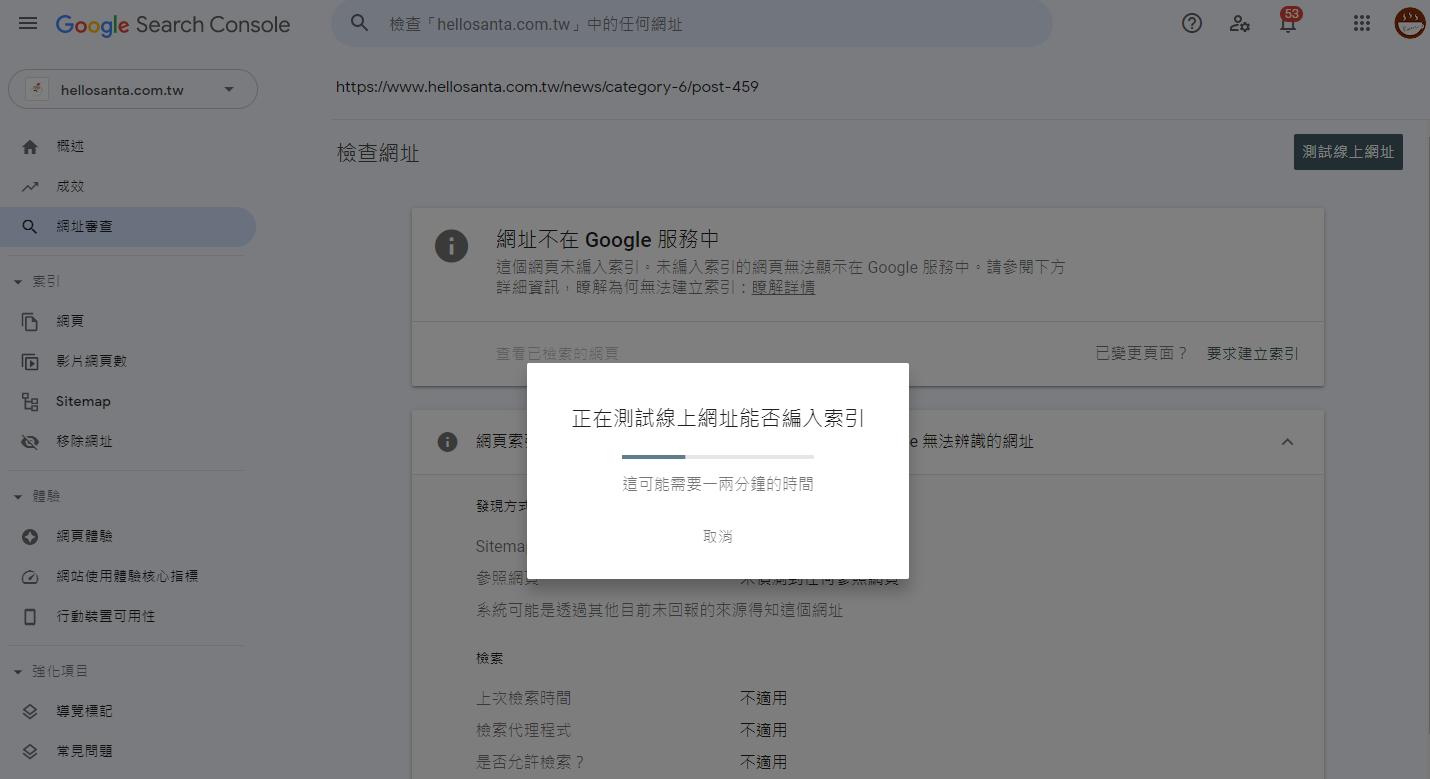This screenshot has width=1430, height=779.
Task: Click the crossed-eye icon beside 移除網址
Action: tap(30, 442)
